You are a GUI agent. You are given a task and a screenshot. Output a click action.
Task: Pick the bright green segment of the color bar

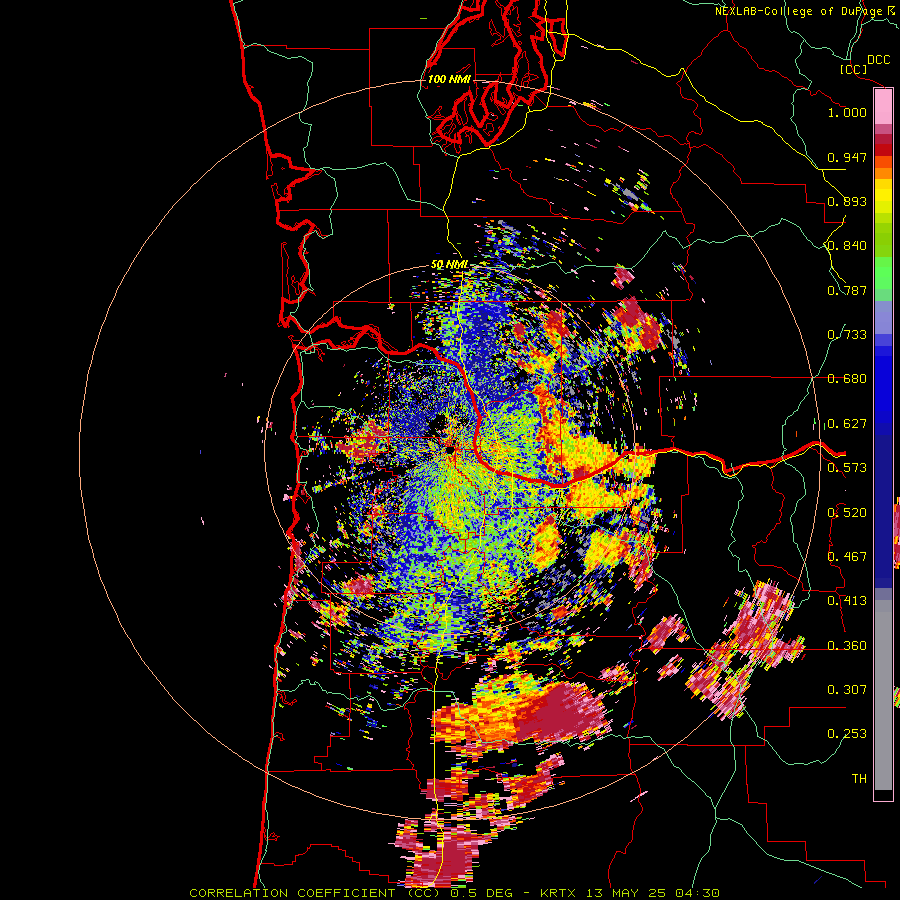coord(883,273)
